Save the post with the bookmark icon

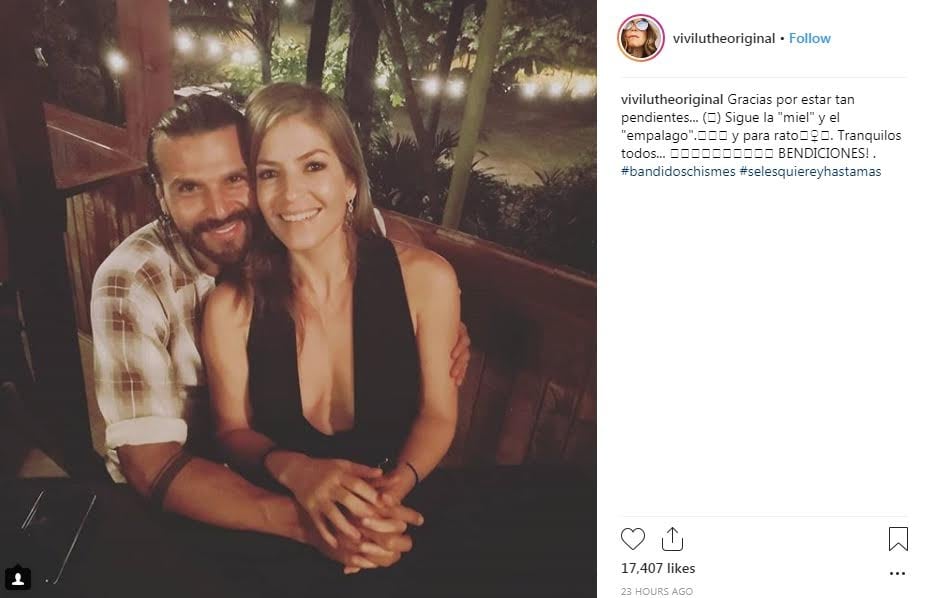tap(898, 539)
